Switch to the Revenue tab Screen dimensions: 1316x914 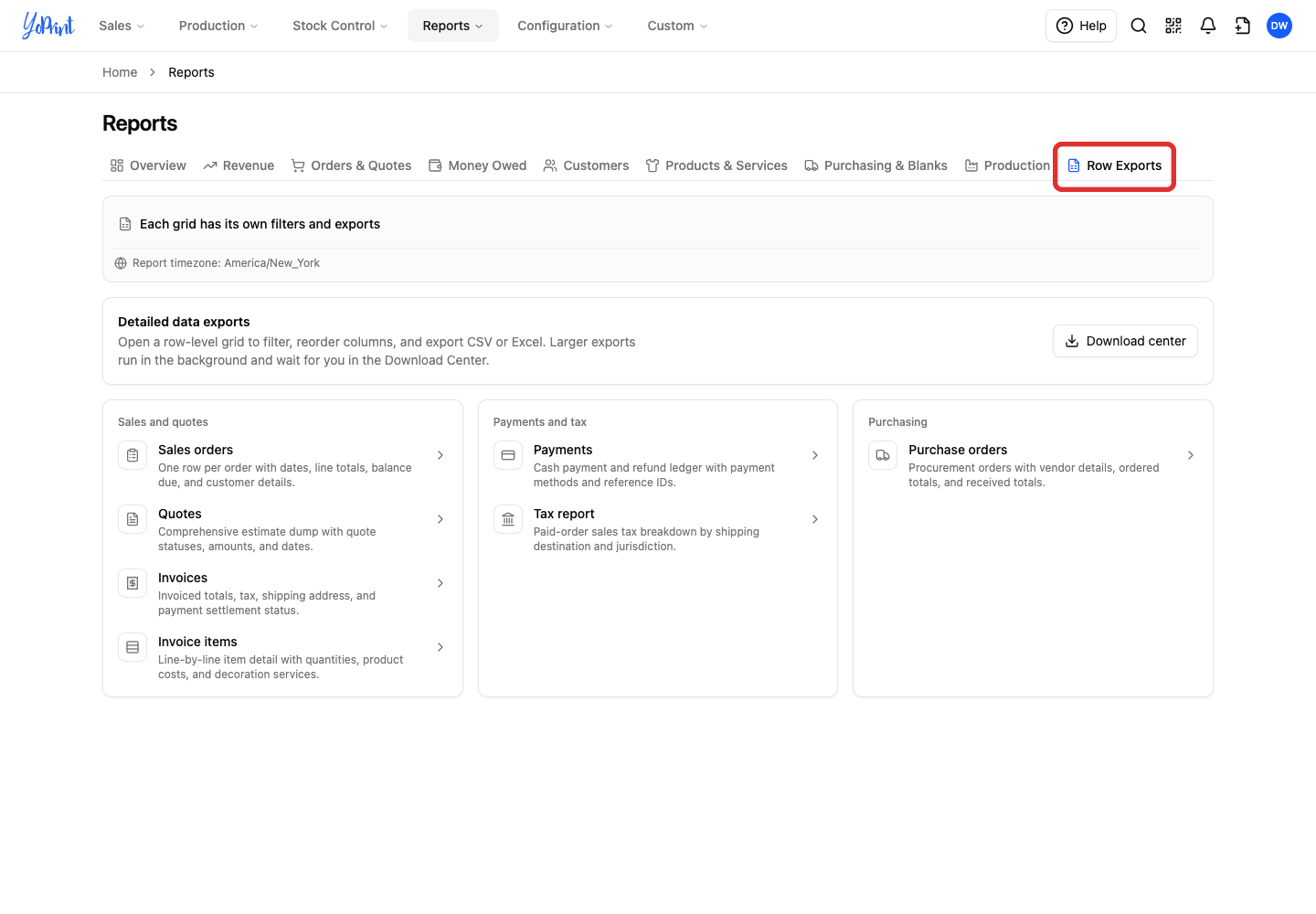(x=239, y=165)
